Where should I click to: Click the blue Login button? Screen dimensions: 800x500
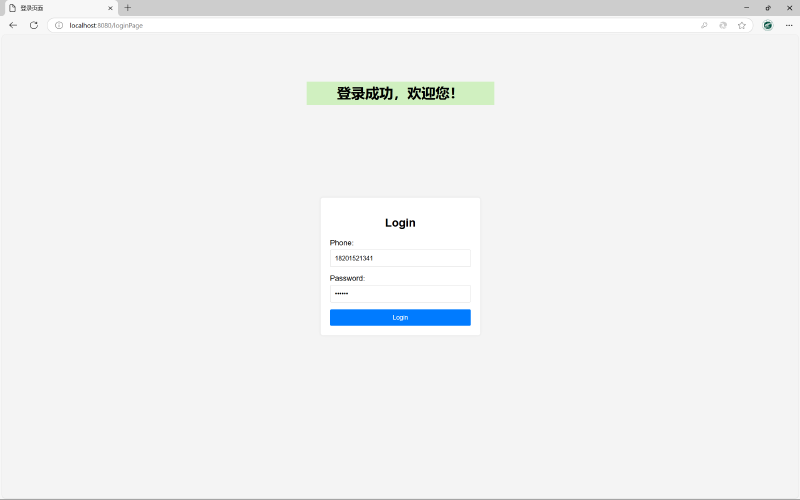(400, 317)
